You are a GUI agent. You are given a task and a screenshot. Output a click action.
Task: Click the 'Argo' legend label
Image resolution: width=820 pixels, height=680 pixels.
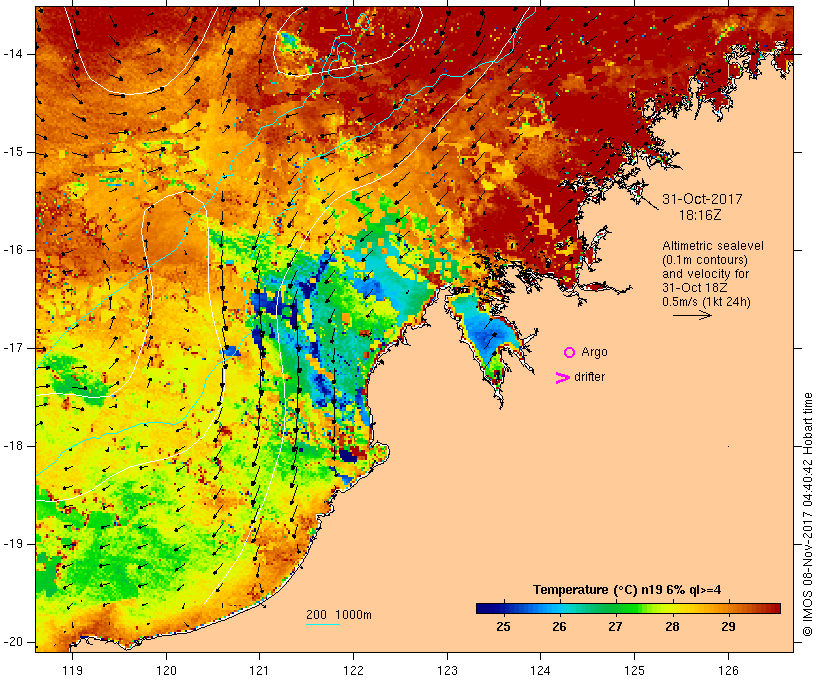595,353
